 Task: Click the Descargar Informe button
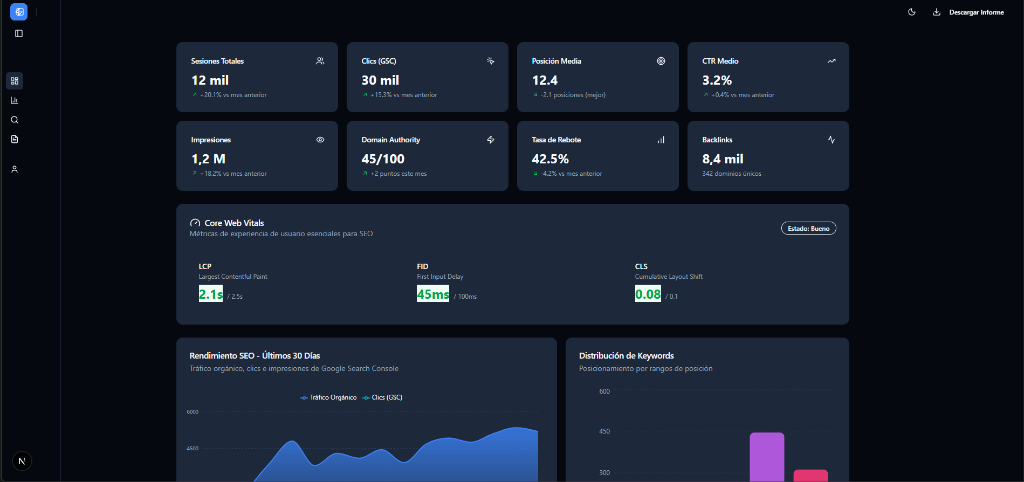tap(968, 12)
